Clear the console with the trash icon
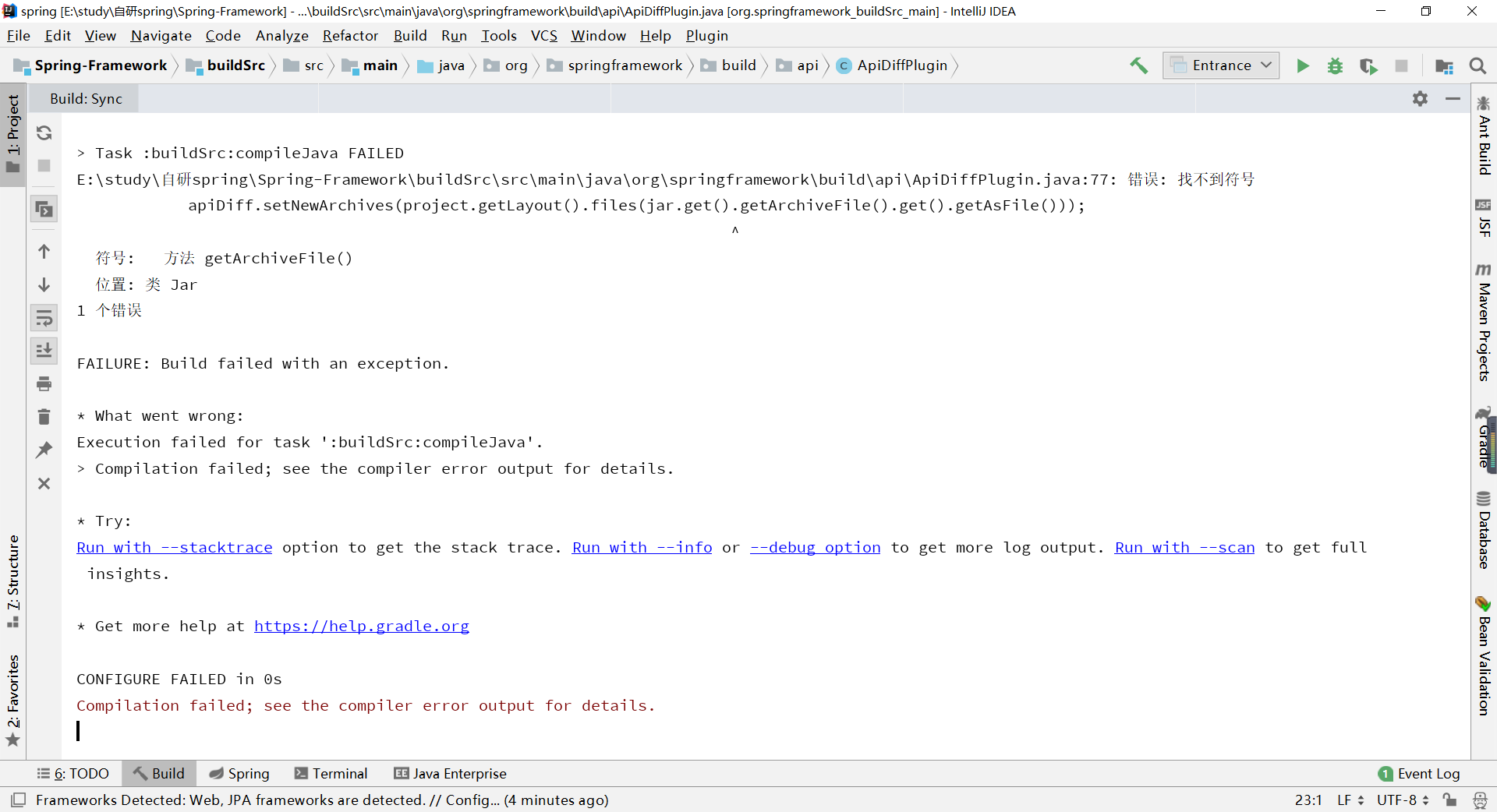The image size is (1497, 812). [44, 417]
